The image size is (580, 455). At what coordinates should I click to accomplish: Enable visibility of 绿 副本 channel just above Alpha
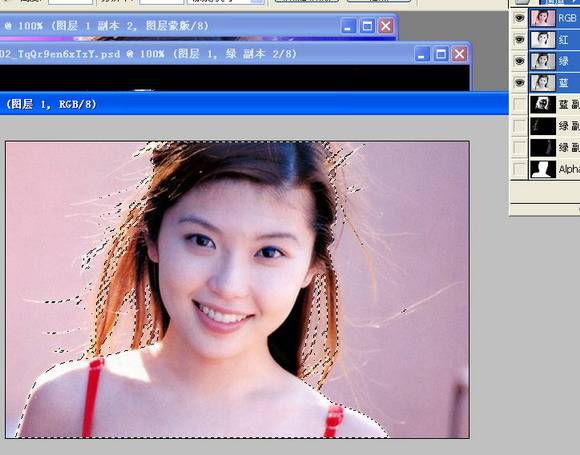tap(520, 148)
